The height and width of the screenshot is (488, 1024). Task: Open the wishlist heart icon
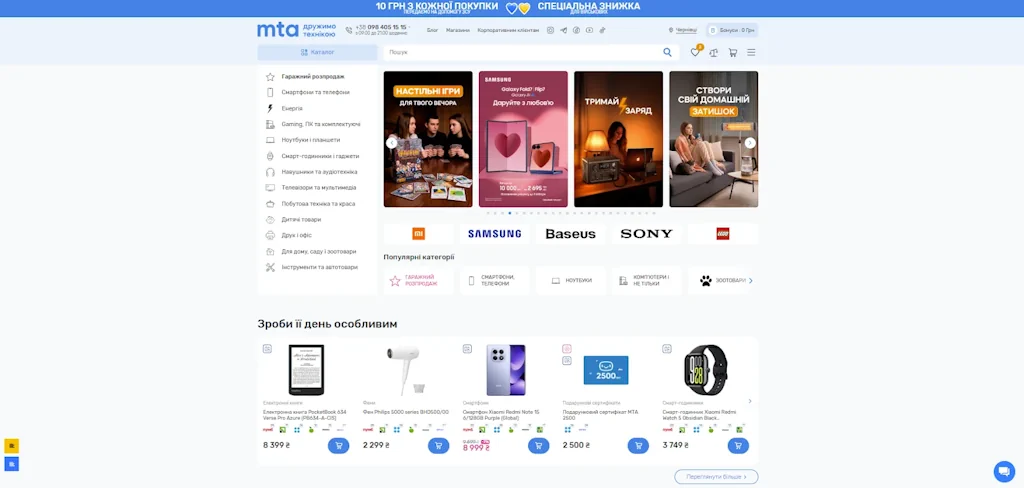695,52
